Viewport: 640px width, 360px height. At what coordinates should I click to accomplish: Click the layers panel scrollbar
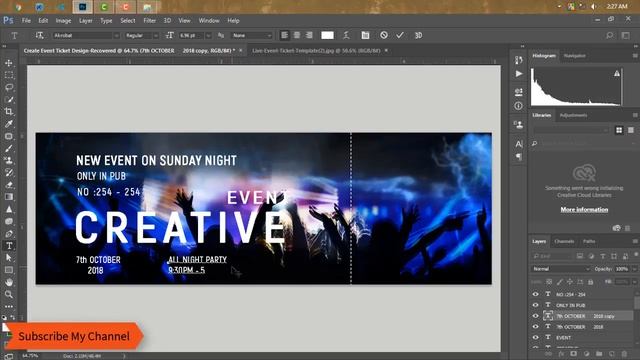tap(636, 302)
